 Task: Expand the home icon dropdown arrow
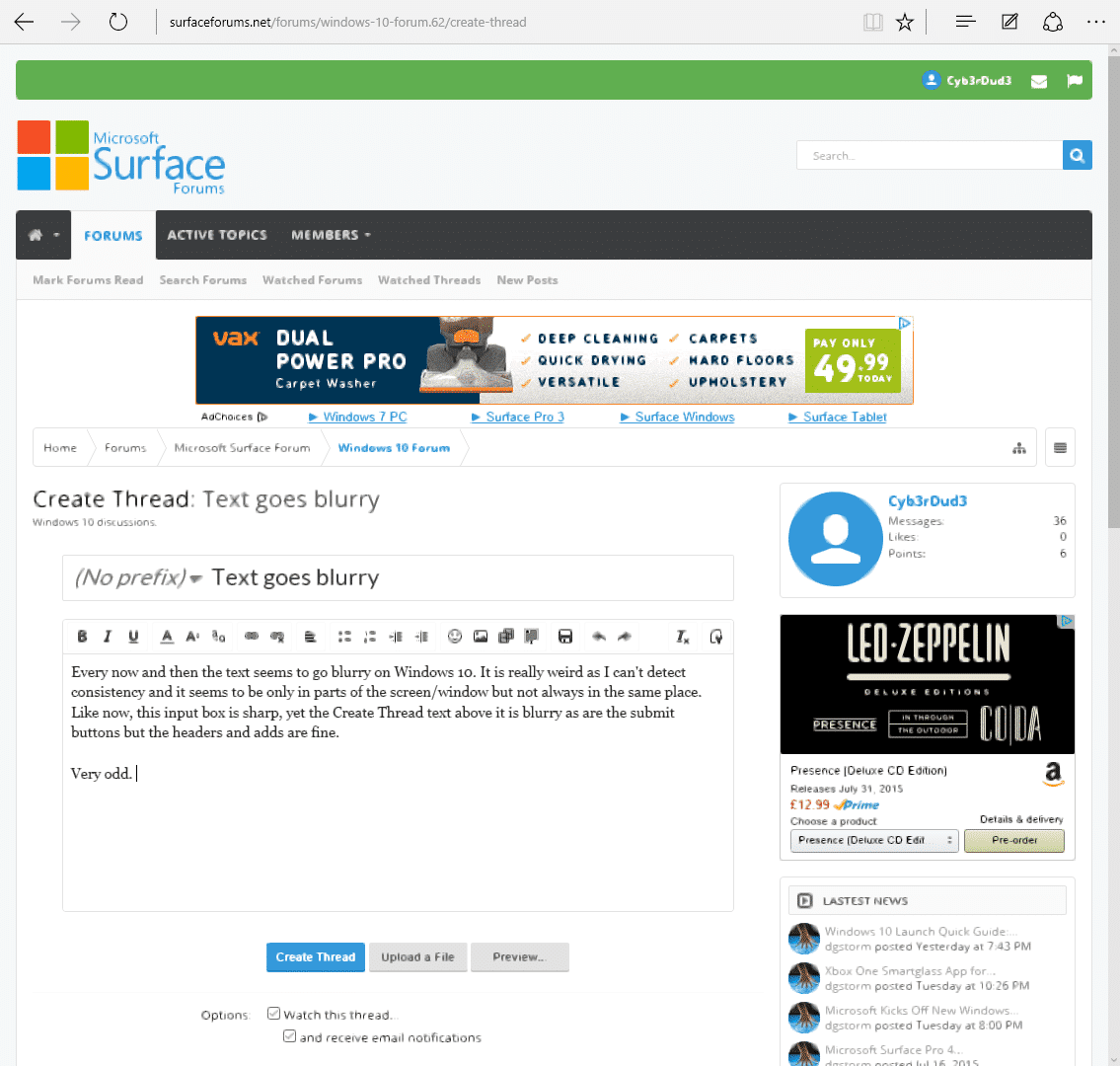coord(55,235)
